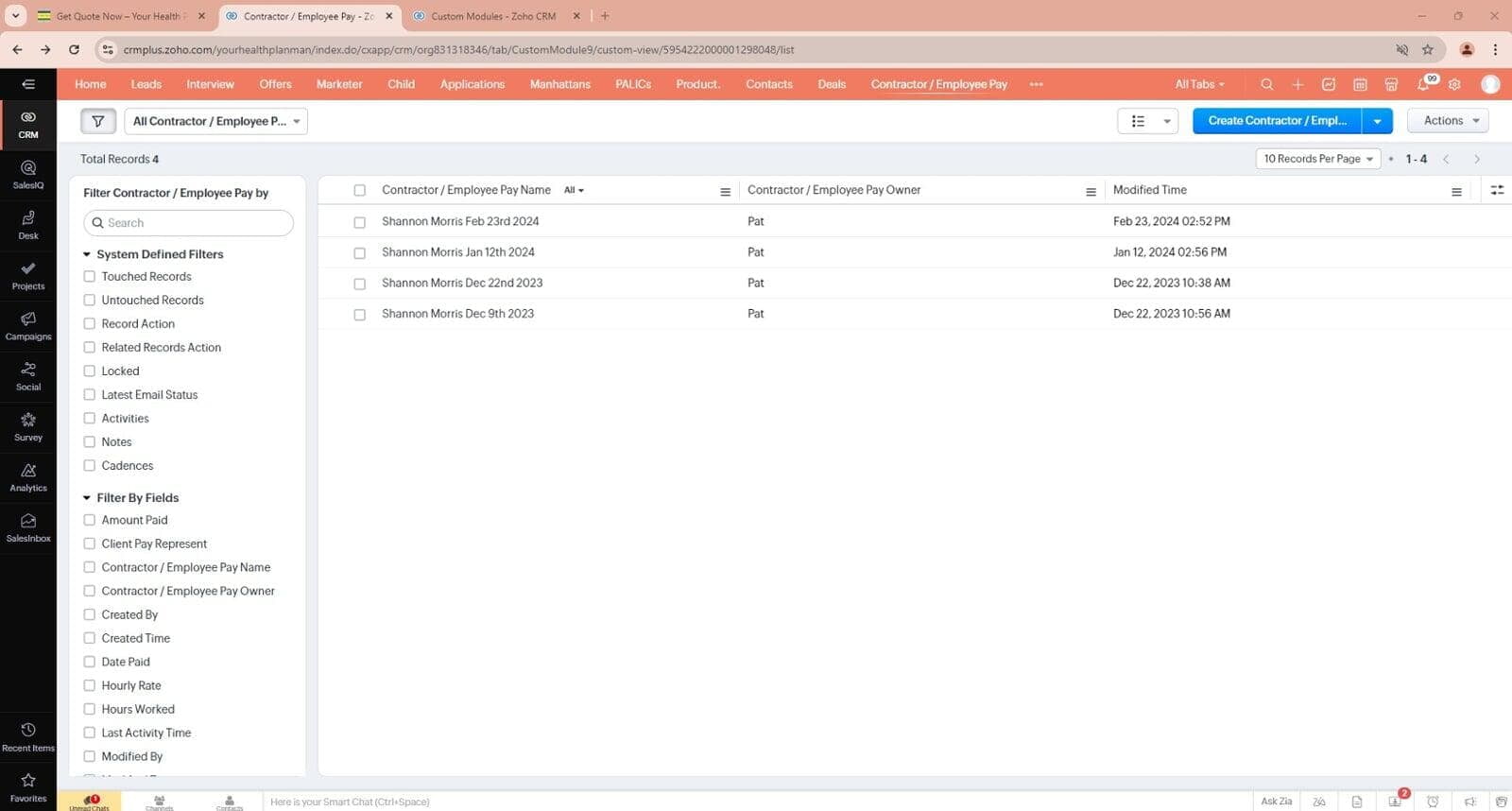Viewport: 1512px width, 811px height.
Task: Go to Contacts tab
Action: 769,84
